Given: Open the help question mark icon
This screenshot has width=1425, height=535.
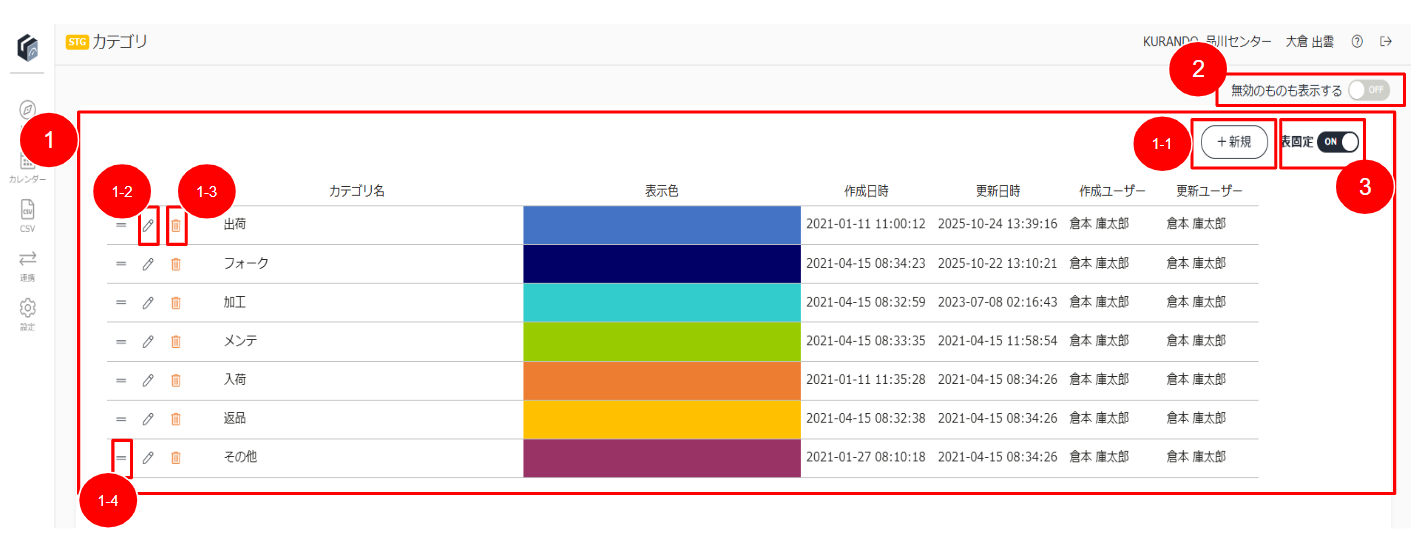Looking at the screenshot, I should coord(1357,42).
